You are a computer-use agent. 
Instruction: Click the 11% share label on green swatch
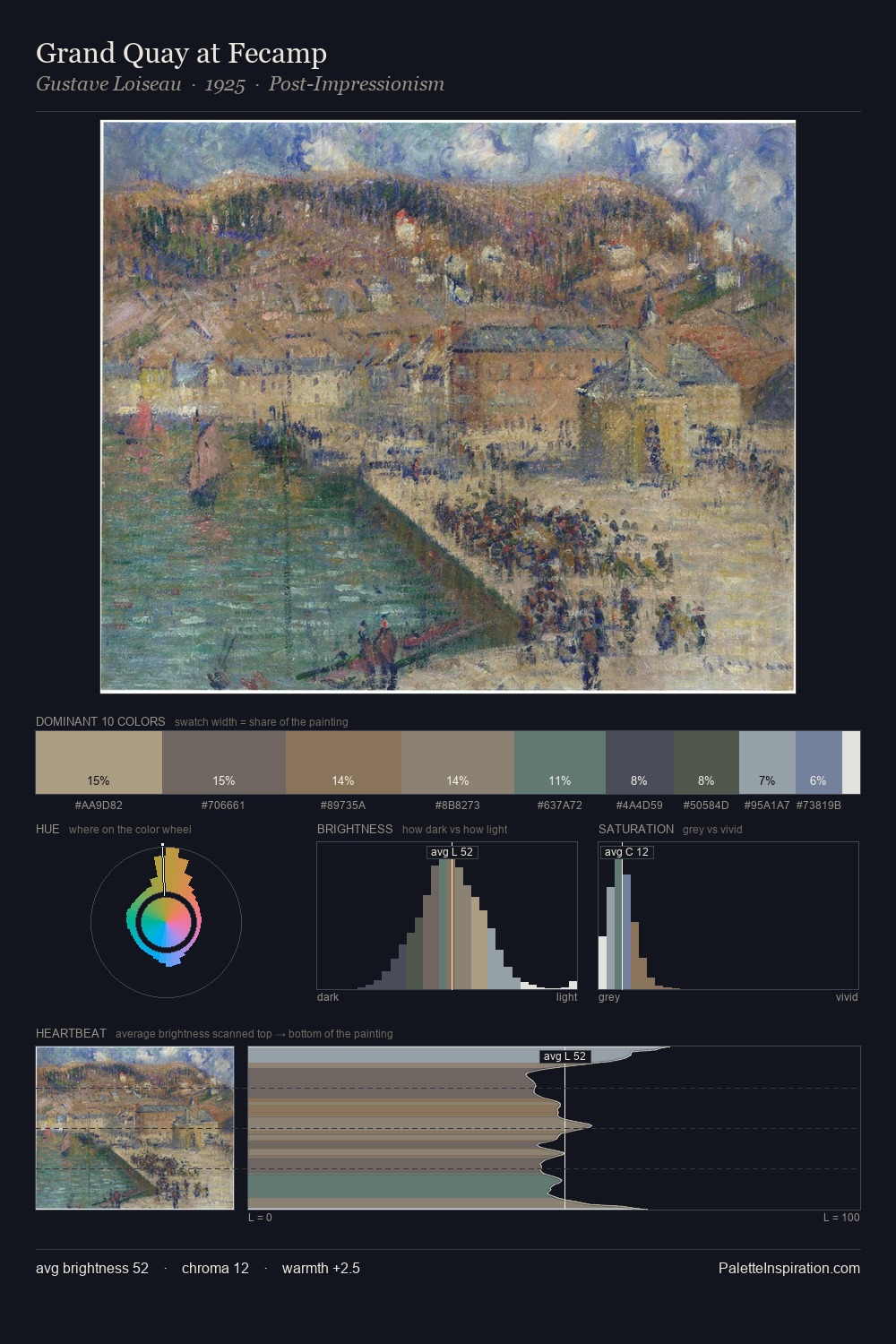click(x=560, y=781)
